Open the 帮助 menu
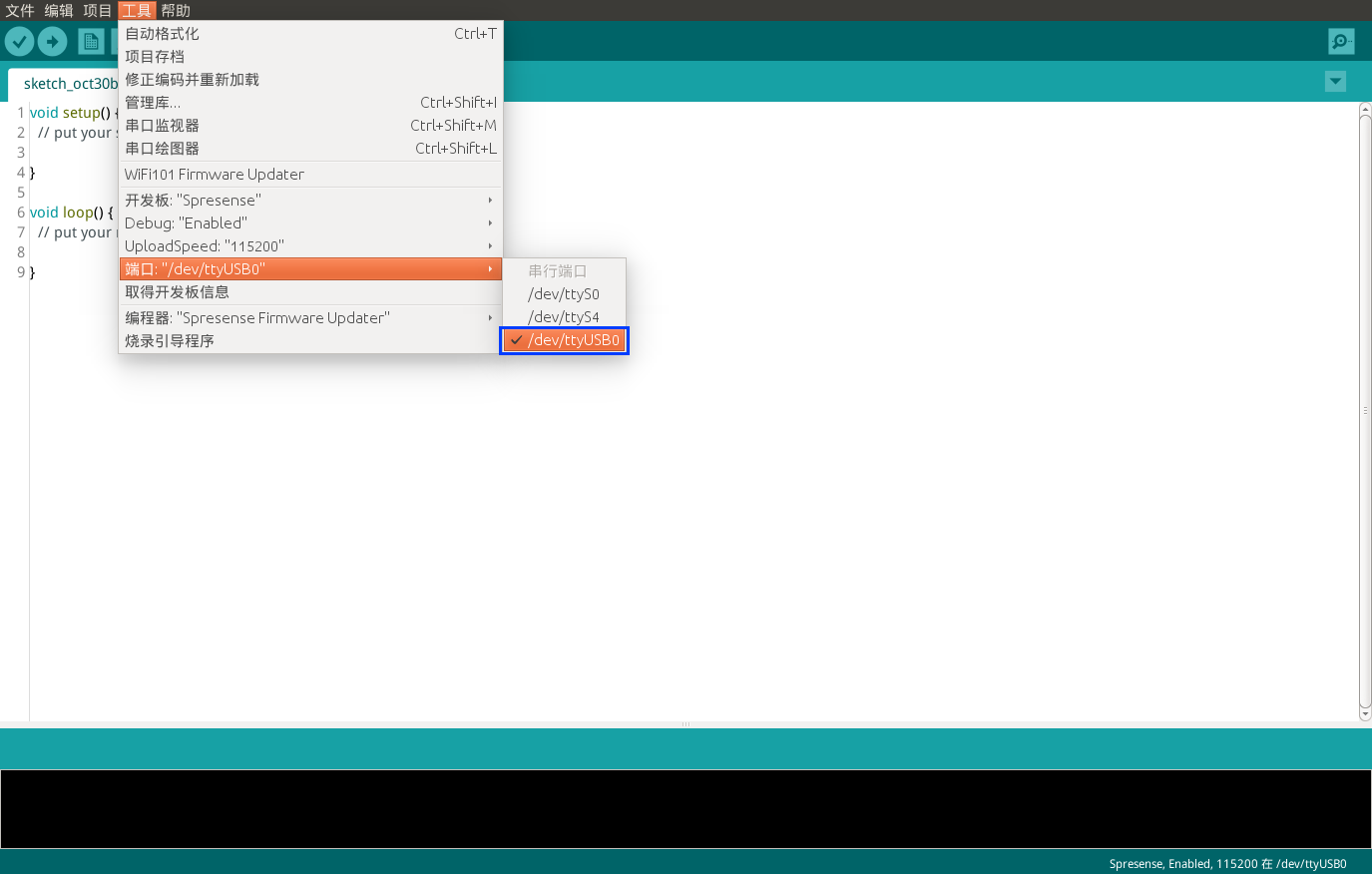 tap(176, 11)
